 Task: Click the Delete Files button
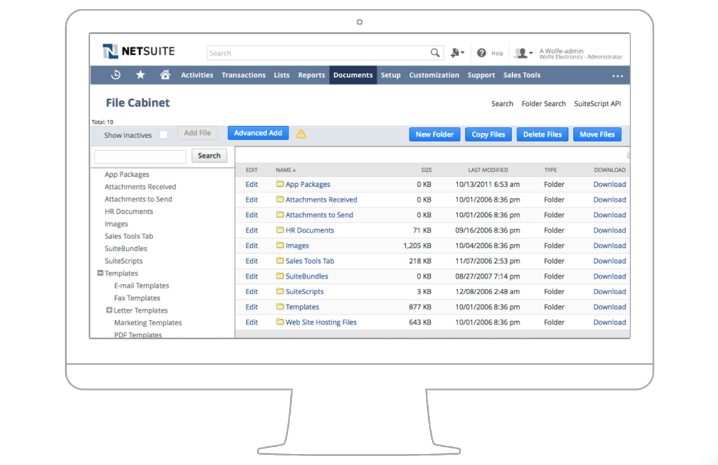point(543,134)
